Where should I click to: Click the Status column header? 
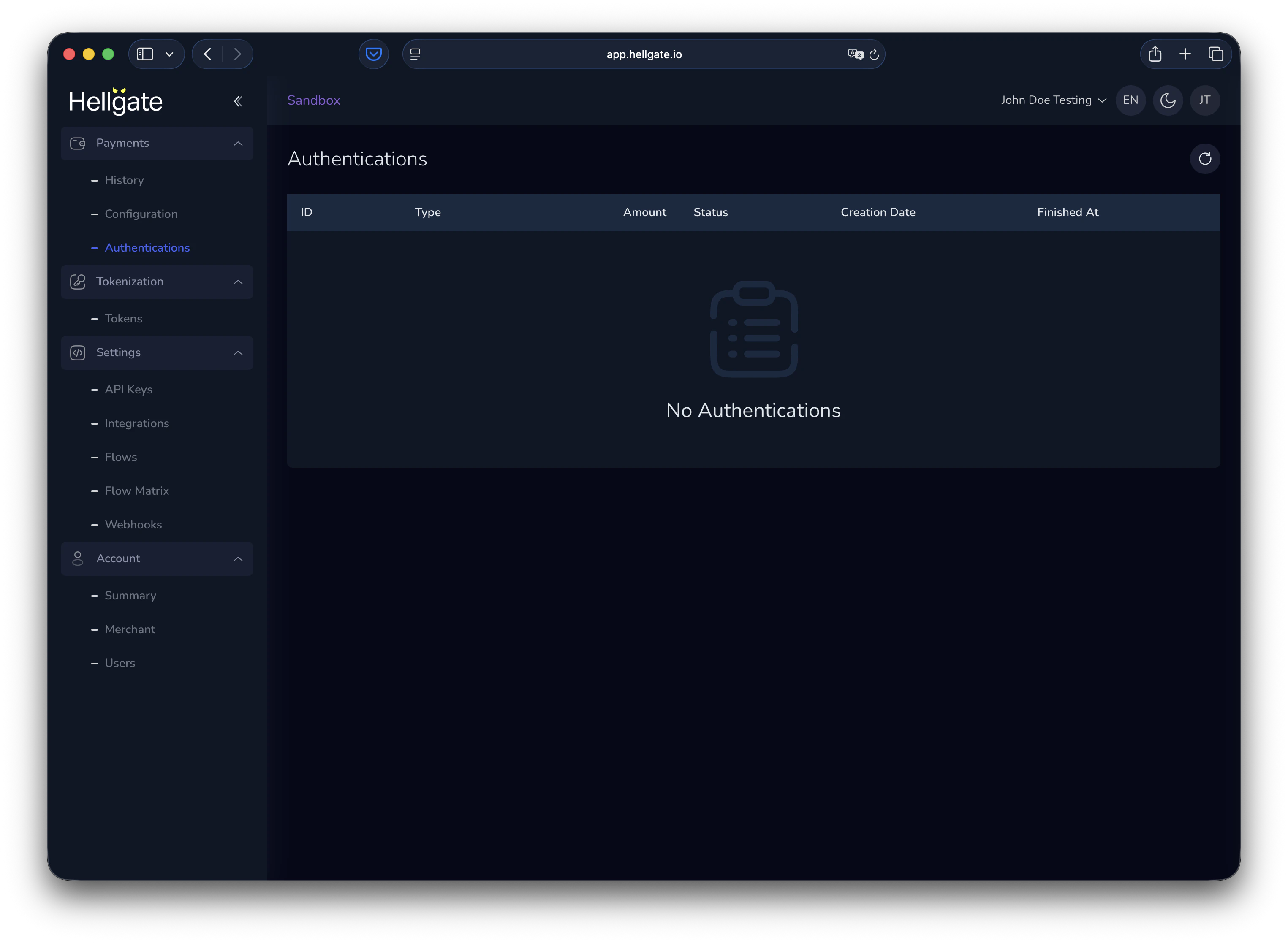[710, 212]
